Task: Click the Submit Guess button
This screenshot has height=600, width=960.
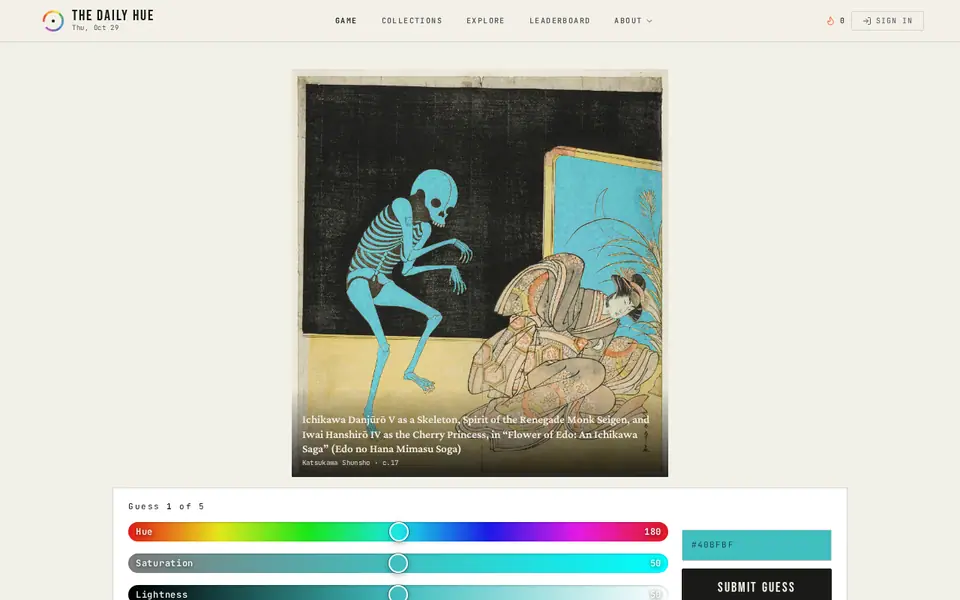Action: (757, 585)
